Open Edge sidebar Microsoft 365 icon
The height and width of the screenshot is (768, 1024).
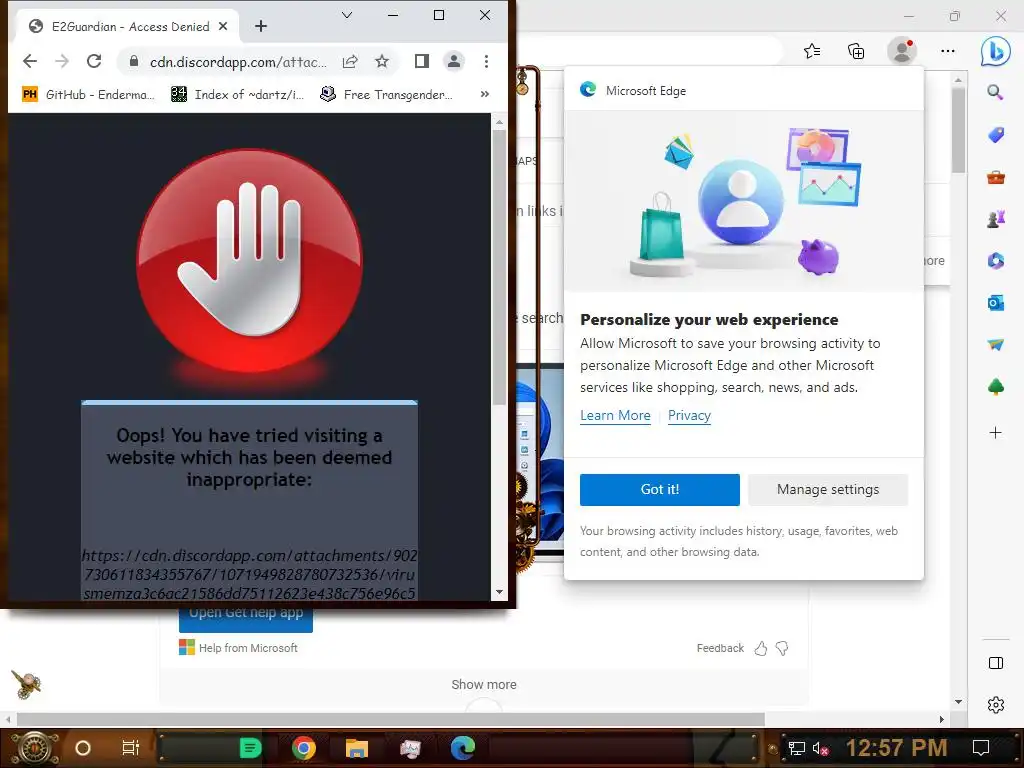pos(995,261)
